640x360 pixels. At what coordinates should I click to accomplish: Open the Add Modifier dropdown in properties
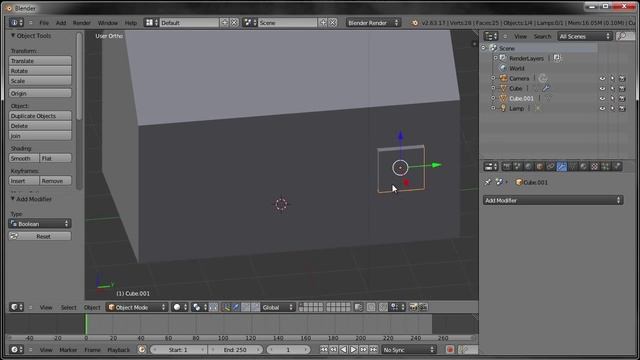[553, 200]
